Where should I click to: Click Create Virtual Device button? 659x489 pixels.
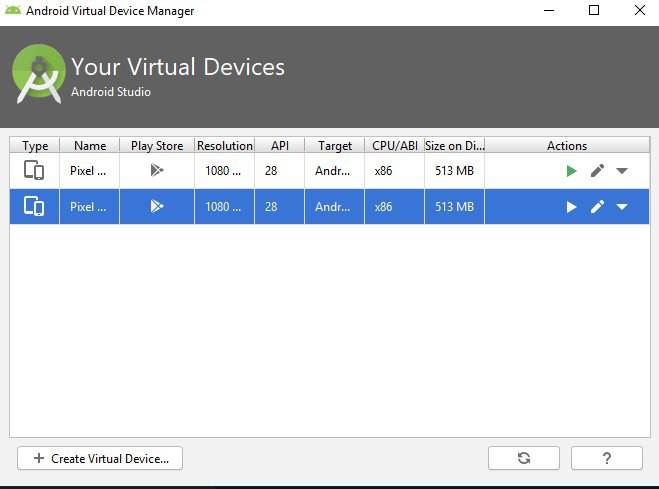click(100, 458)
